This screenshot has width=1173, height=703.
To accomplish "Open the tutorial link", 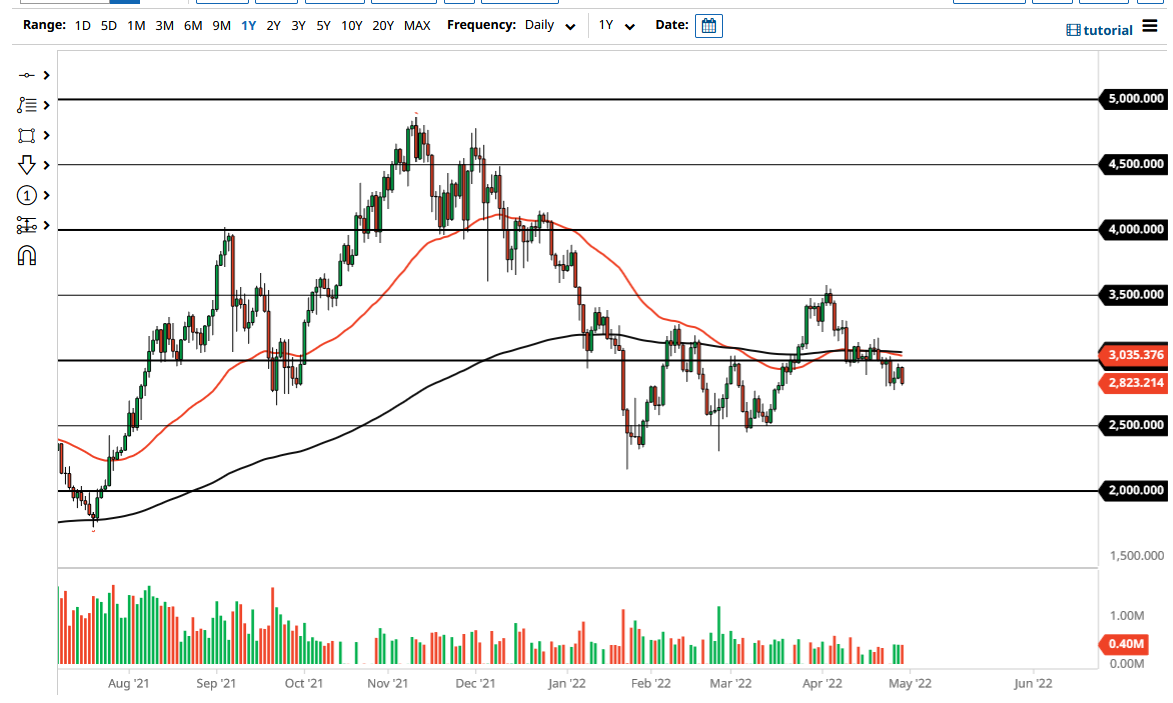I will 1100,29.
